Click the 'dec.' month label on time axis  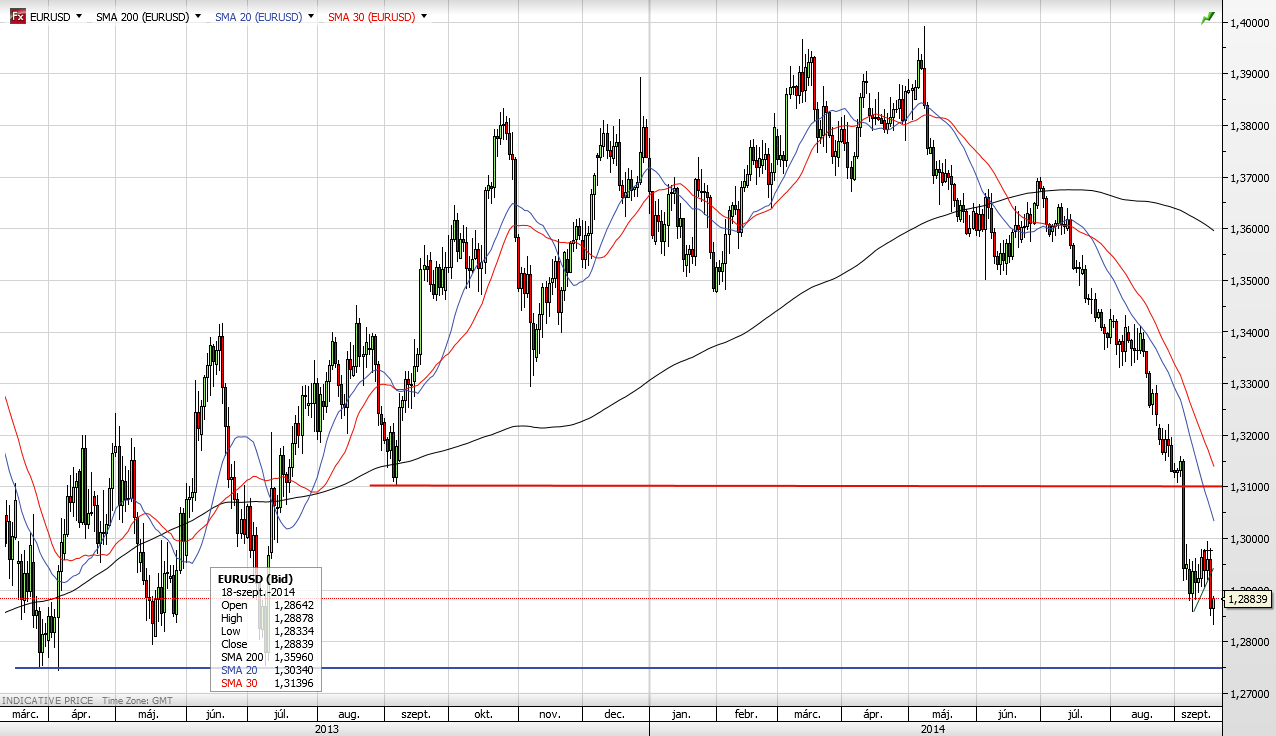tap(615, 714)
